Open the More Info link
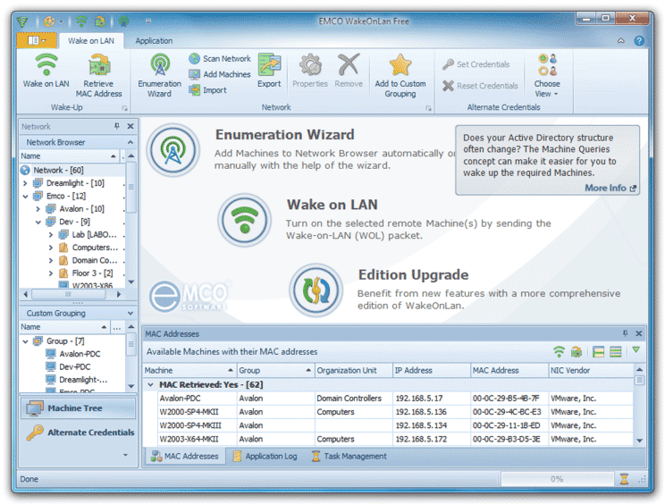 [610, 188]
